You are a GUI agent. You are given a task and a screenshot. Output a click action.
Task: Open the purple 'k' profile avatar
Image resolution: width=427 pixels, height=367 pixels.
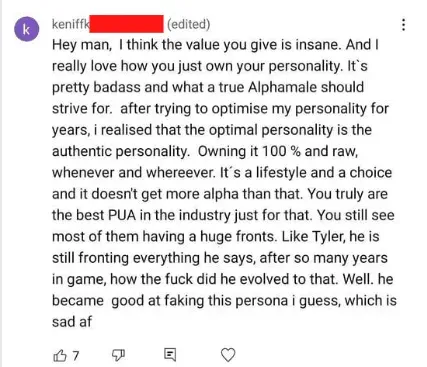27,29
